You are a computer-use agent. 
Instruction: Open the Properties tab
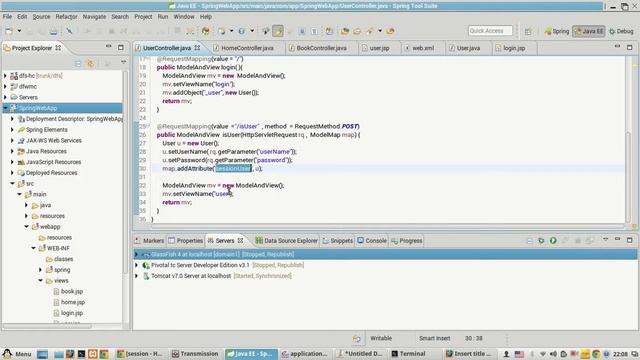[x=186, y=241]
